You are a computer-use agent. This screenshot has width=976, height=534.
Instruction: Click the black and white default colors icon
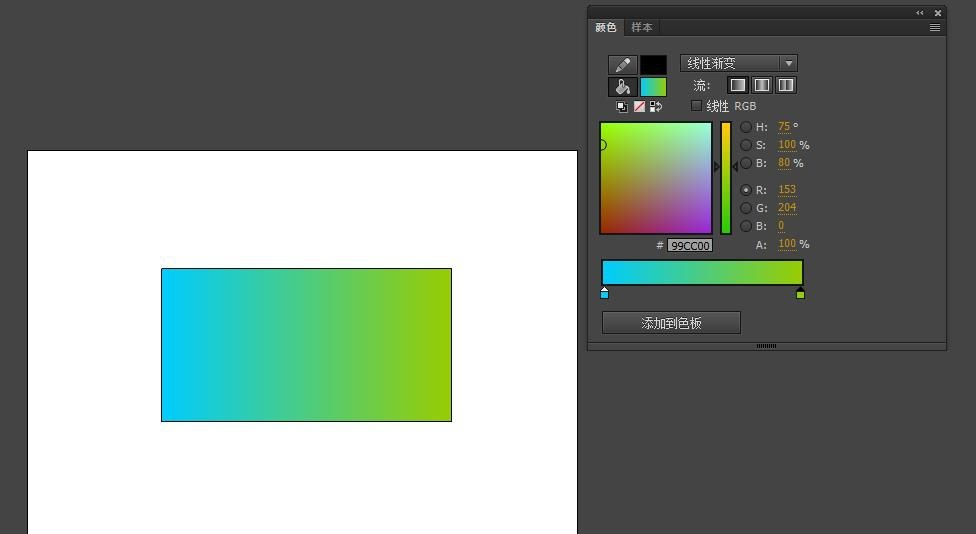click(x=622, y=107)
